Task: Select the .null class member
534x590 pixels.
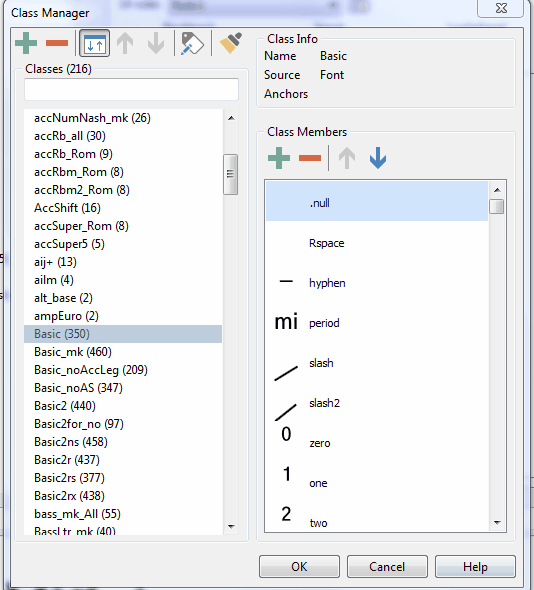Action: pos(377,202)
